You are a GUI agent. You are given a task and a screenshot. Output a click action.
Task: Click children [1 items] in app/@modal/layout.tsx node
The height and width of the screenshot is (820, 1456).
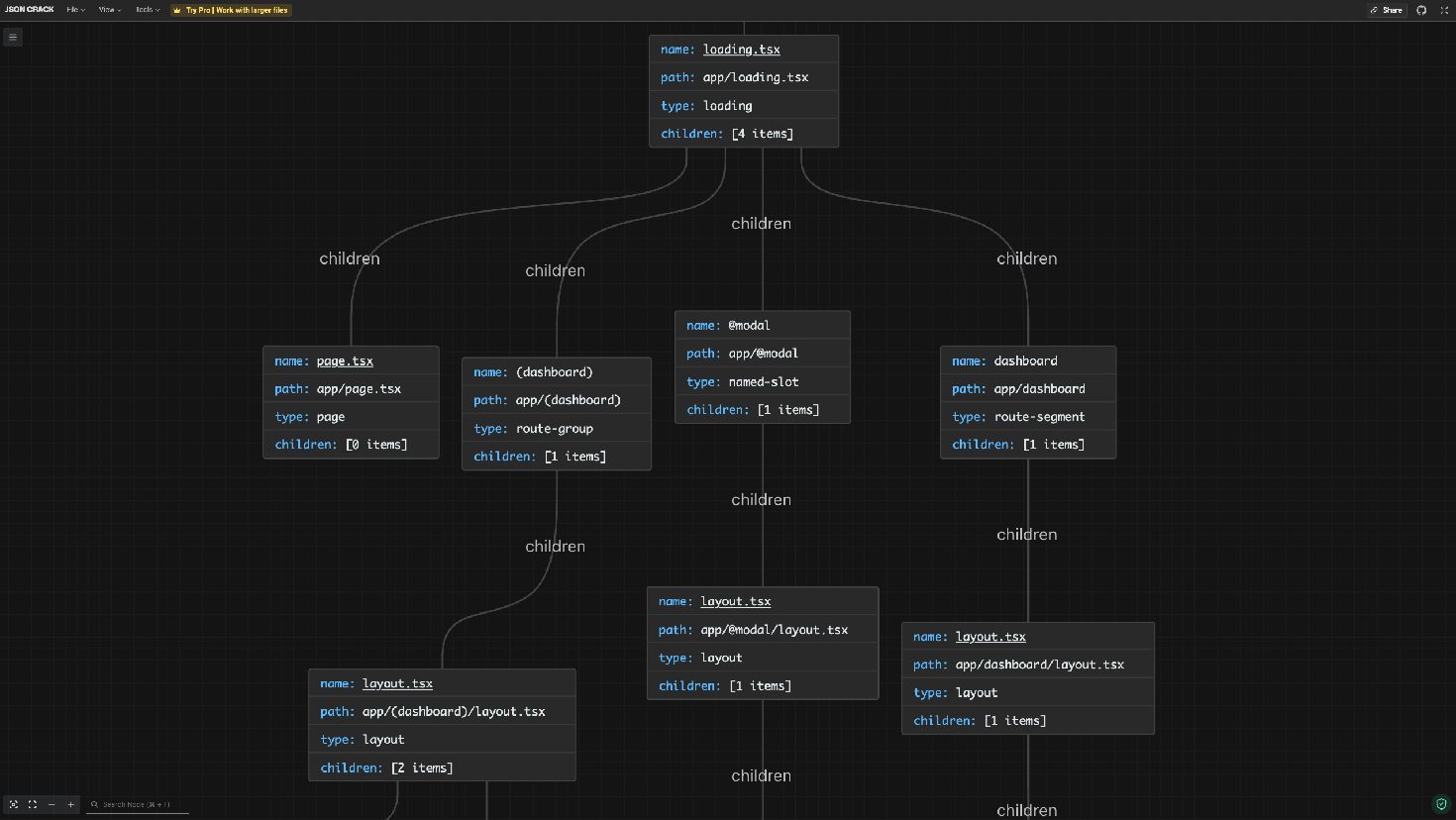(763, 685)
